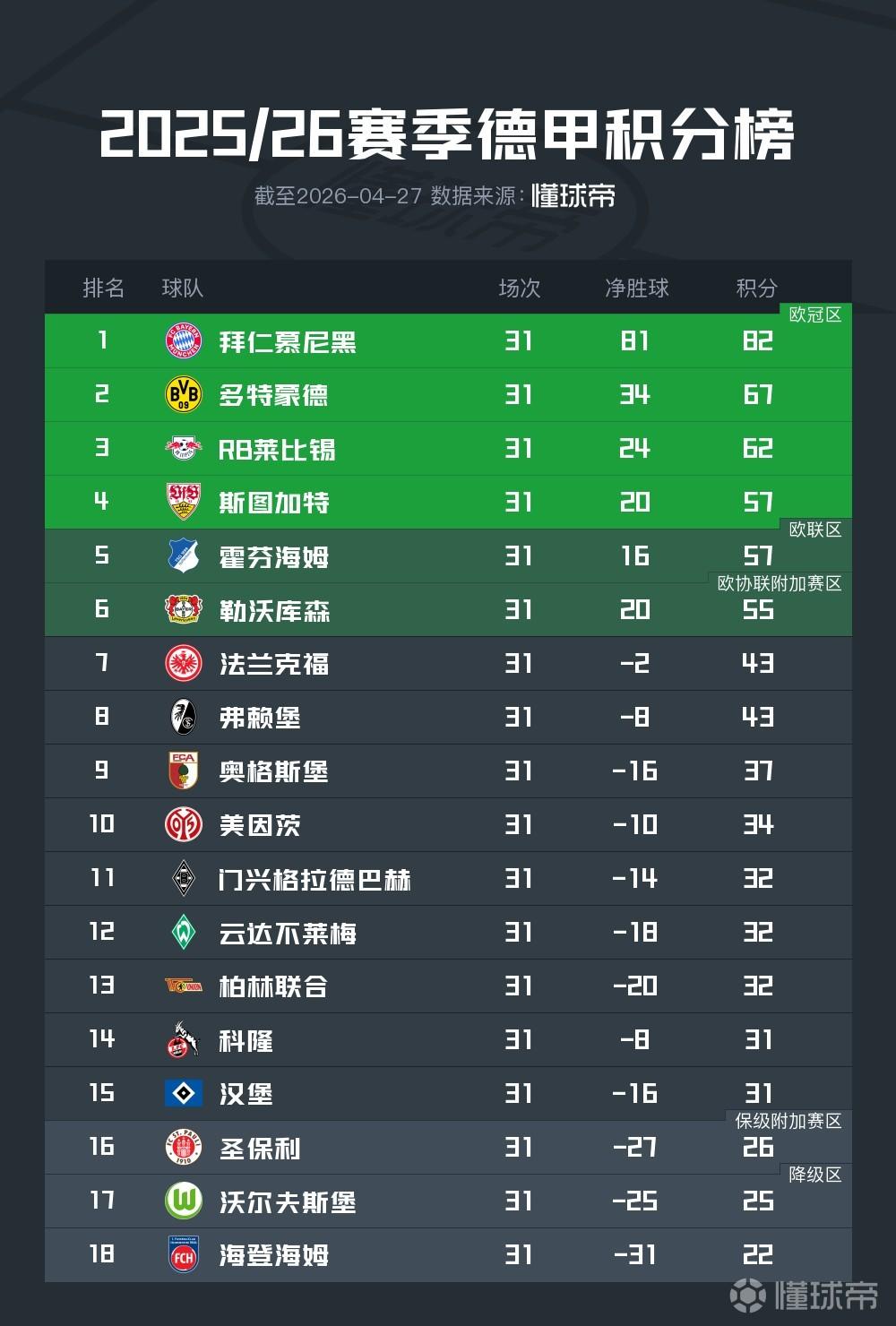Click the 净胜球 column header
Viewport: 896px width, 1326px height.
(x=637, y=288)
